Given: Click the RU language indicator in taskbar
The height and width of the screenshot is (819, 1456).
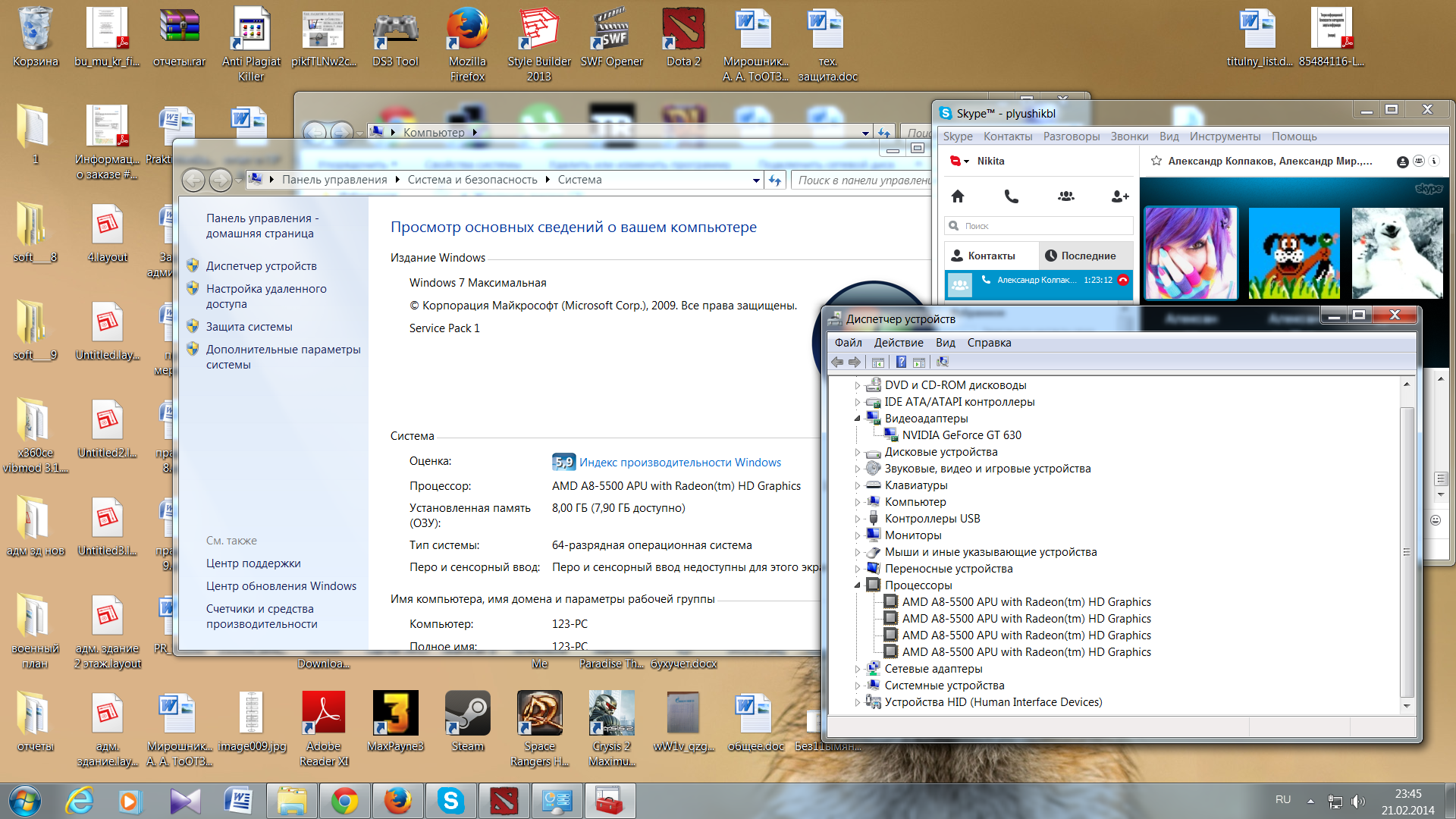Looking at the screenshot, I should 1283,800.
